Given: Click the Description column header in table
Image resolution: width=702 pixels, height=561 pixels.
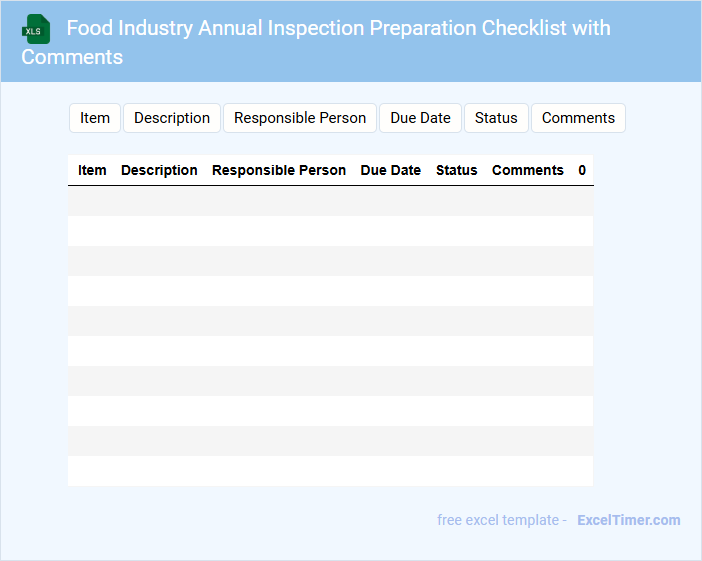Looking at the screenshot, I should tap(159, 170).
